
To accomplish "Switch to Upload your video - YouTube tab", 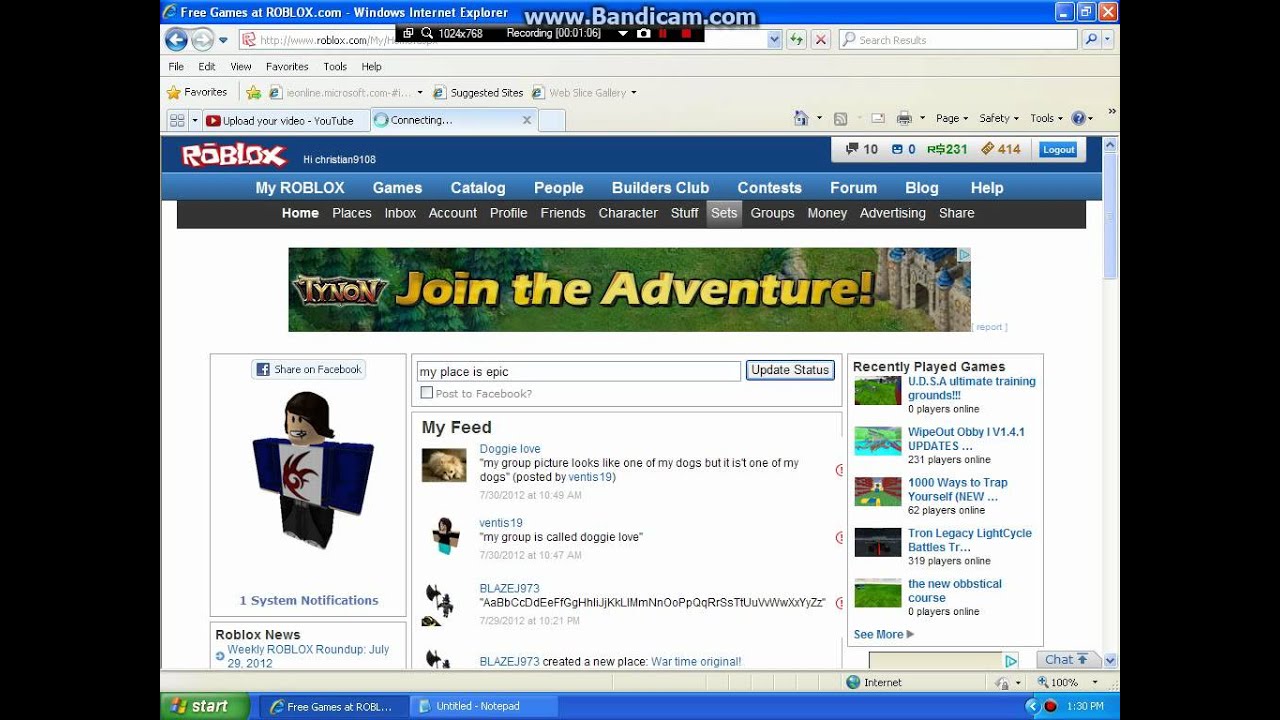I will (284, 120).
